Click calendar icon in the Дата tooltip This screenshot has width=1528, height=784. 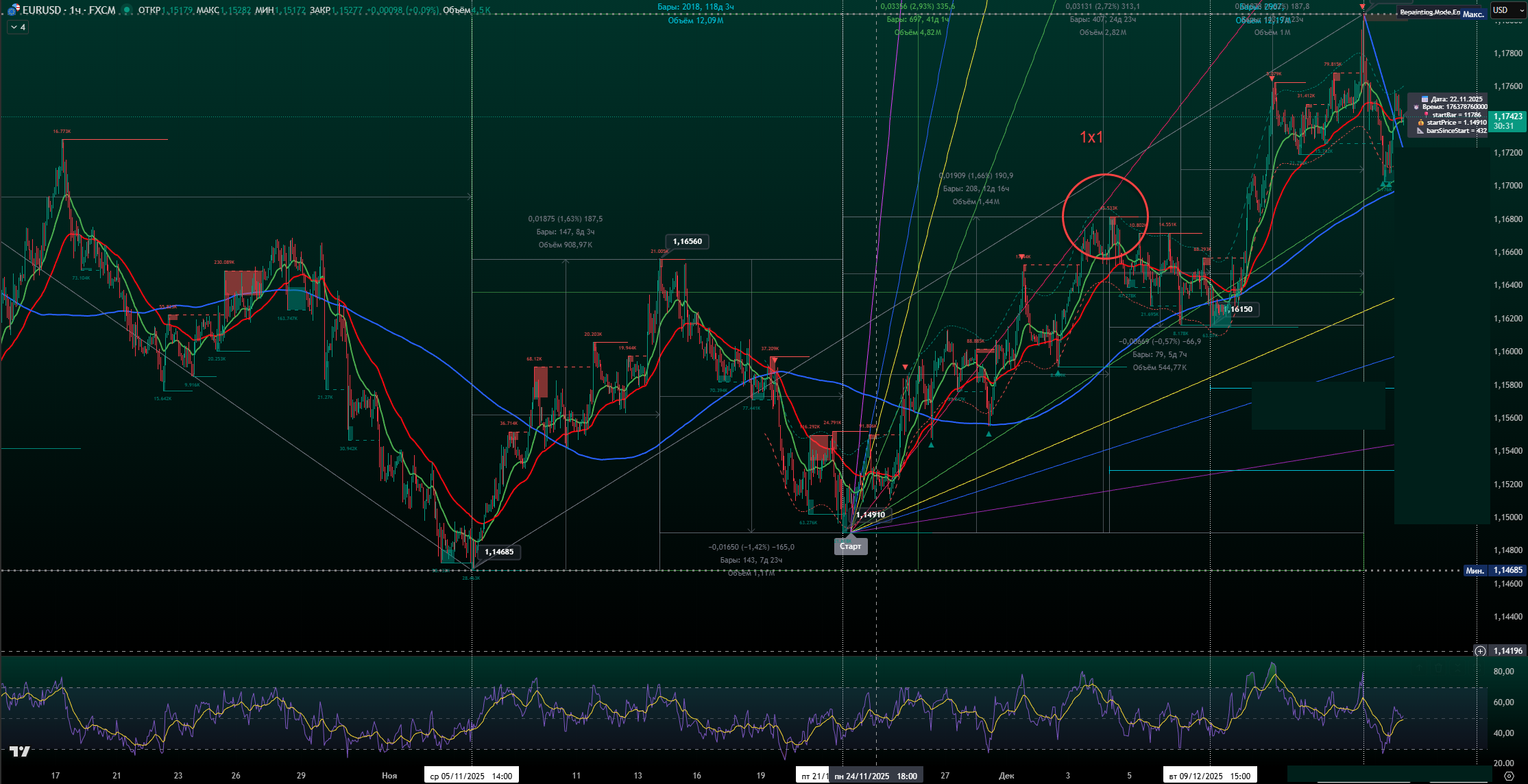coord(1424,99)
